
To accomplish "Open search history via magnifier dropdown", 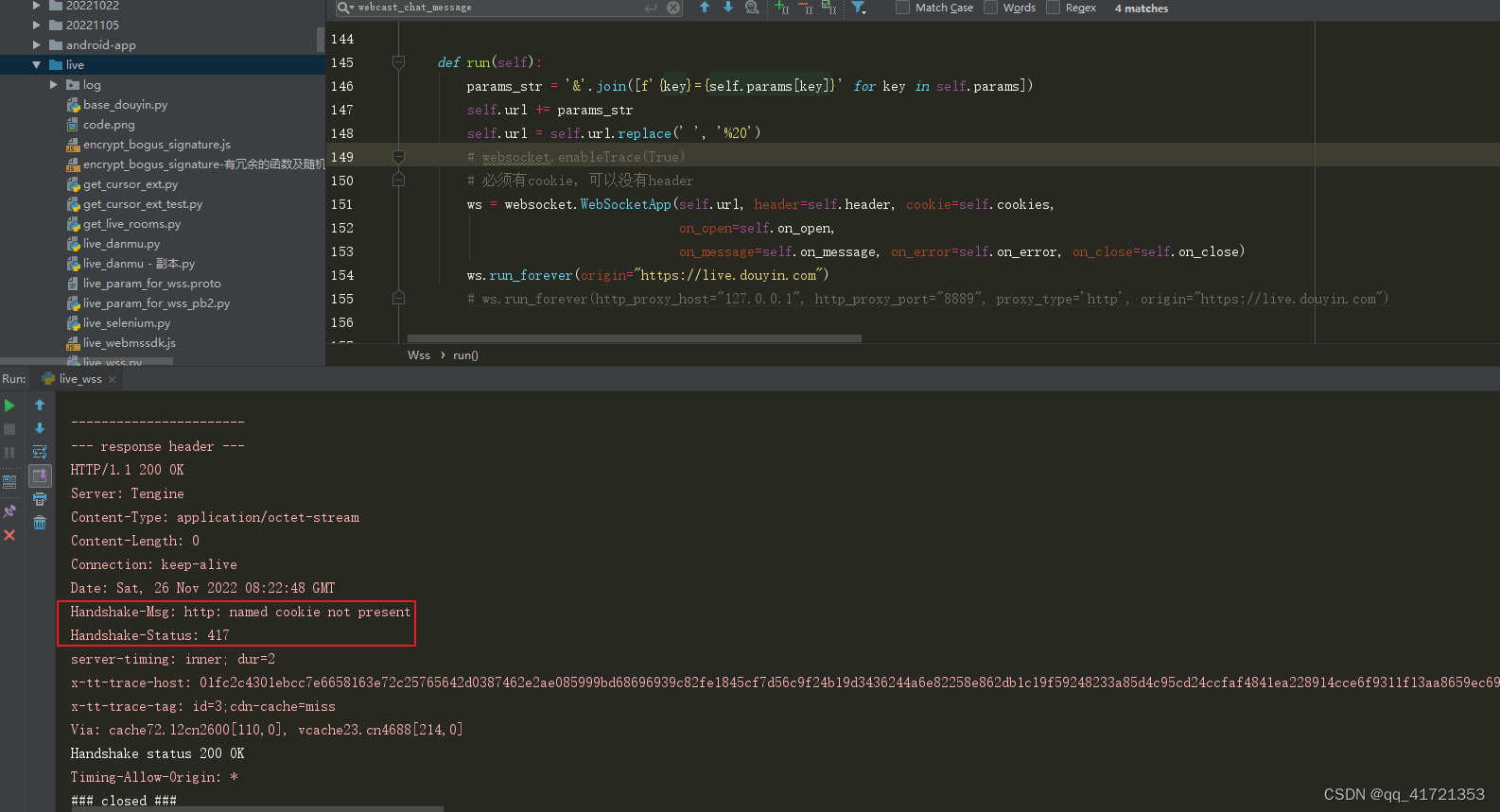I will pyautogui.click(x=346, y=8).
